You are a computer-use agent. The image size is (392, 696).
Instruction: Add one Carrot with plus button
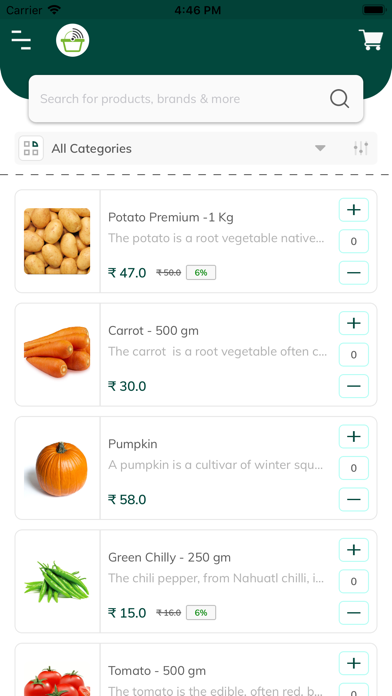354,323
